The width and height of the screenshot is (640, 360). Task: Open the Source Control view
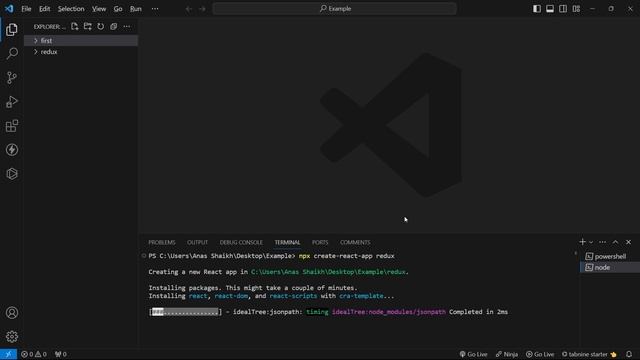coord(12,78)
